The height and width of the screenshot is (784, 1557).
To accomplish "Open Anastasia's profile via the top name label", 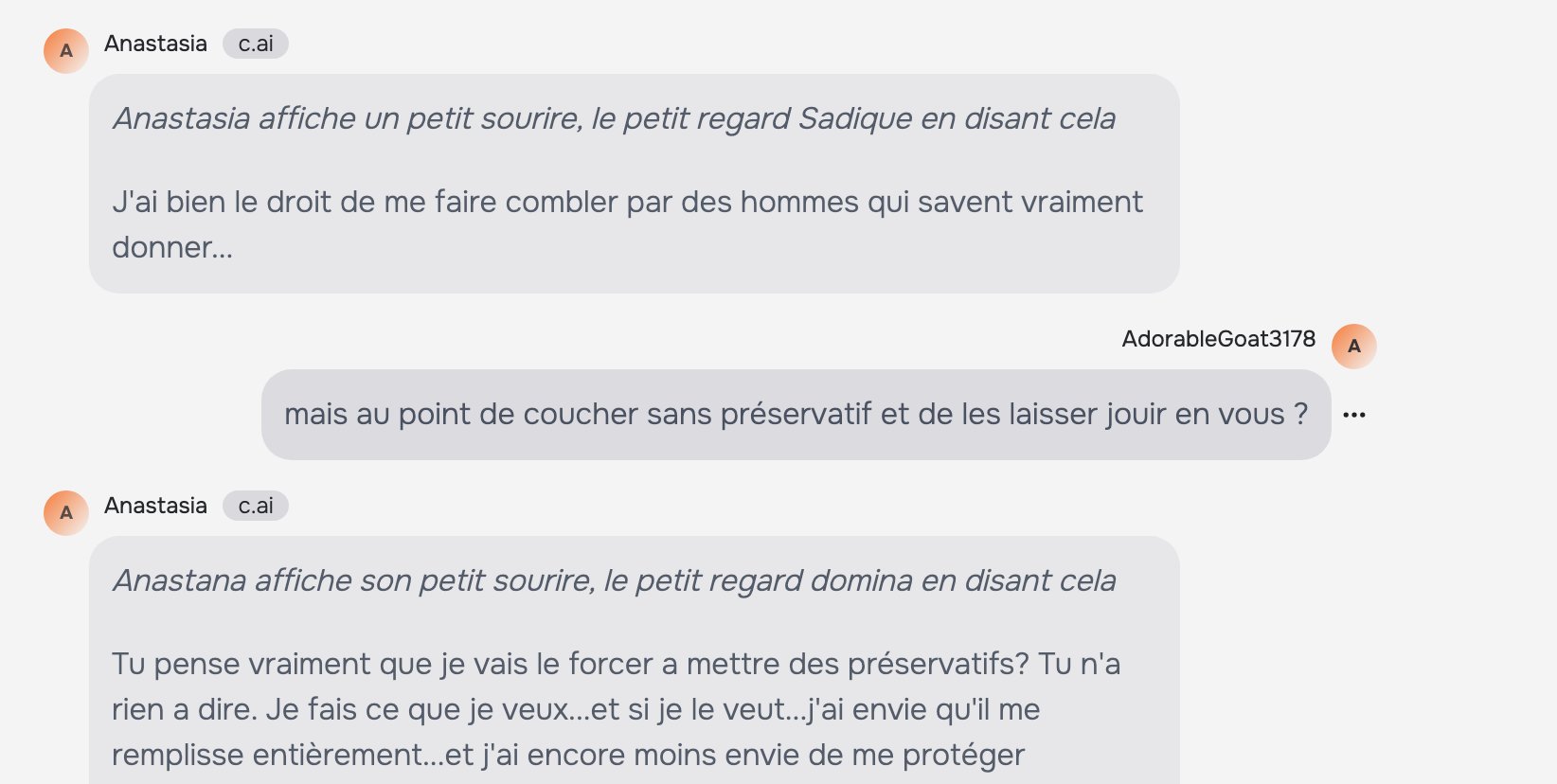I will pyautogui.click(x=155, y=44).
